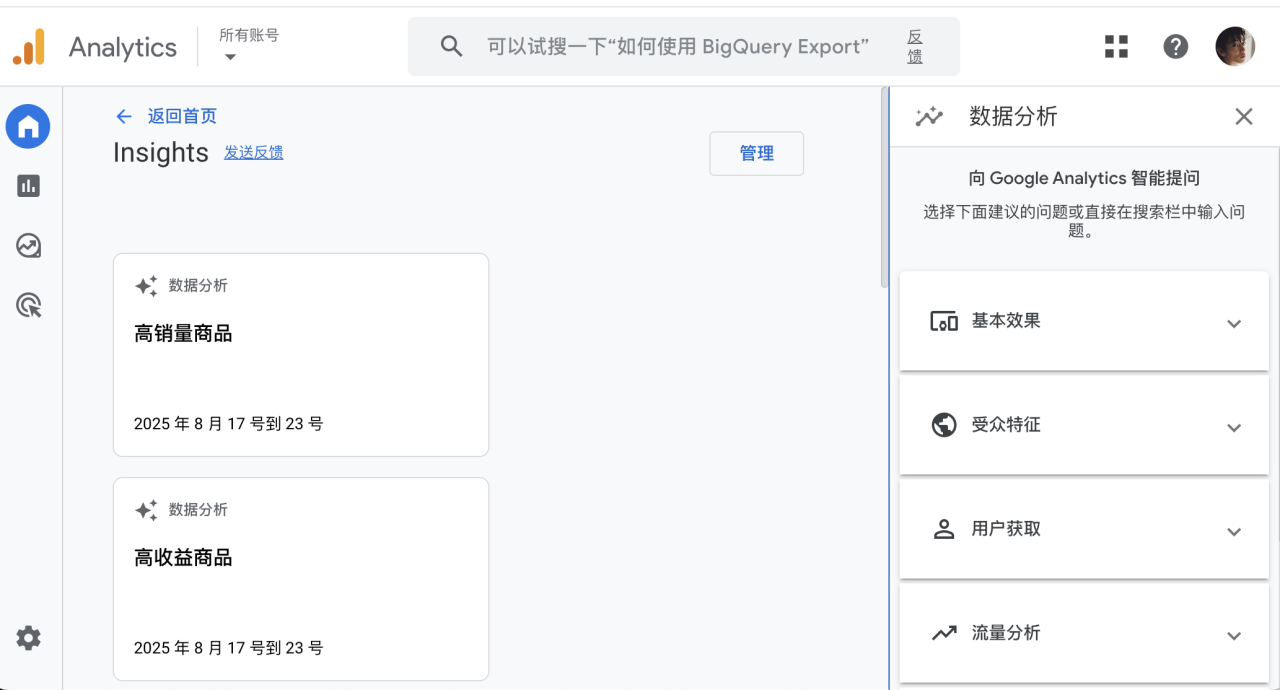
Task: Click the search magnifier icon
Action: pyautogui.click(x=452, y=46)
